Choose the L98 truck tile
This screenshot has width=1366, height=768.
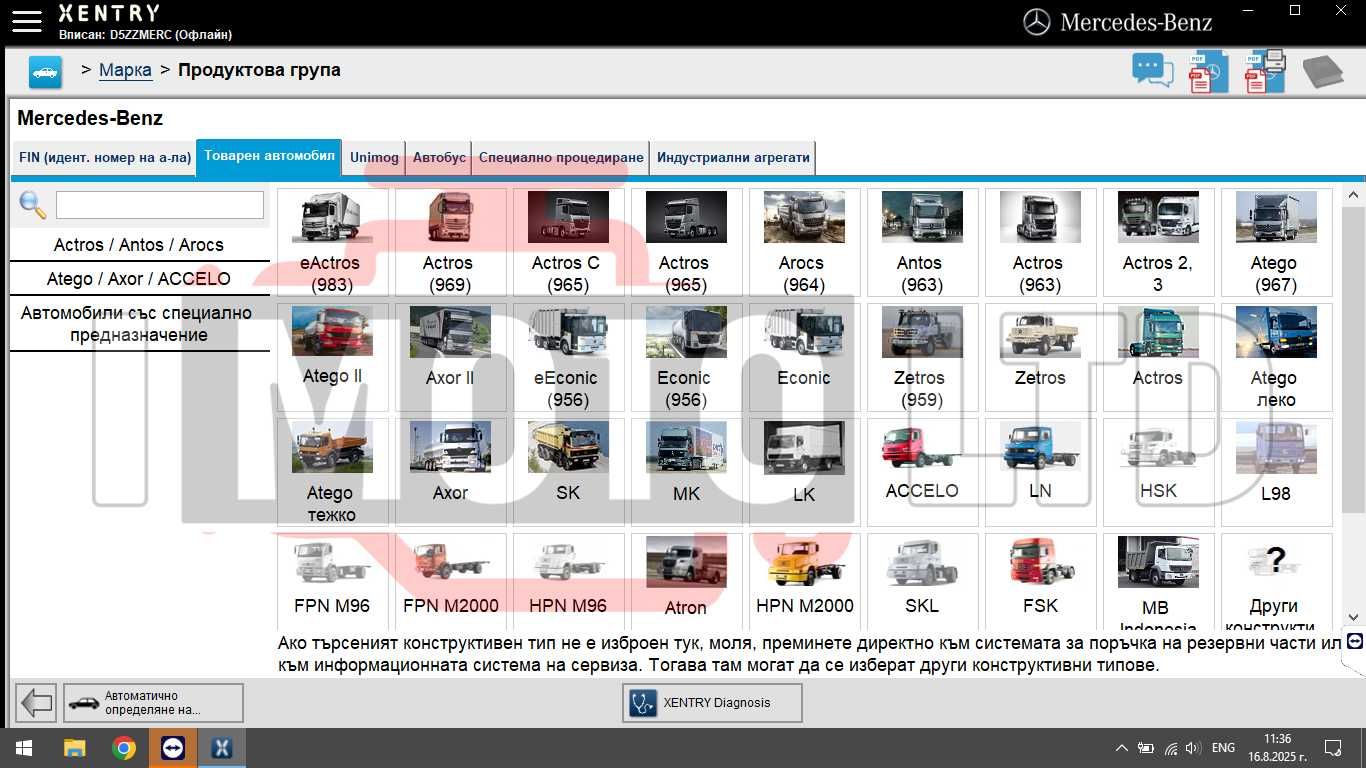(x=1276, y=473)
